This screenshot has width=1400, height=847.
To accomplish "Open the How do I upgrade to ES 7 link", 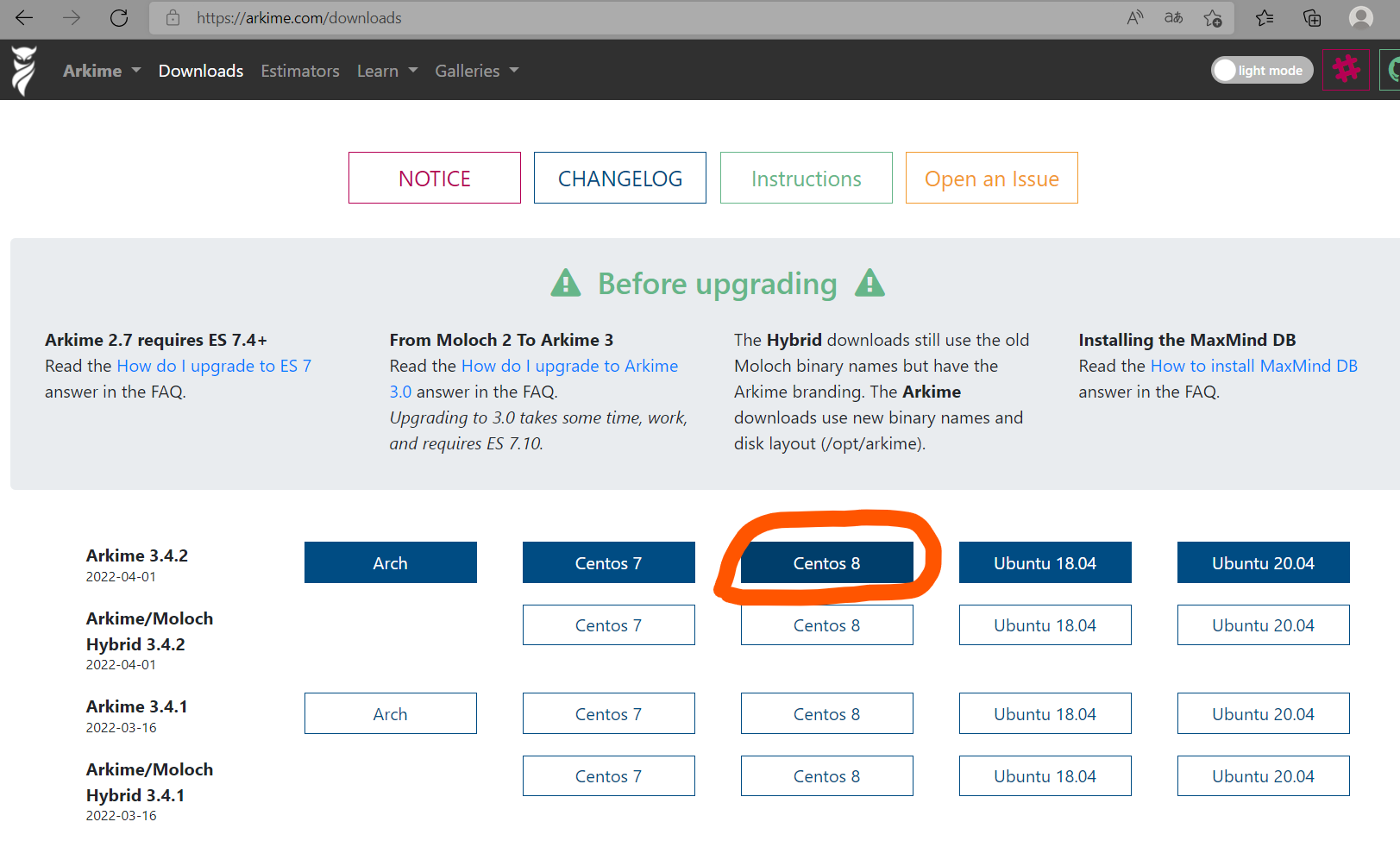I will point(214,366).
